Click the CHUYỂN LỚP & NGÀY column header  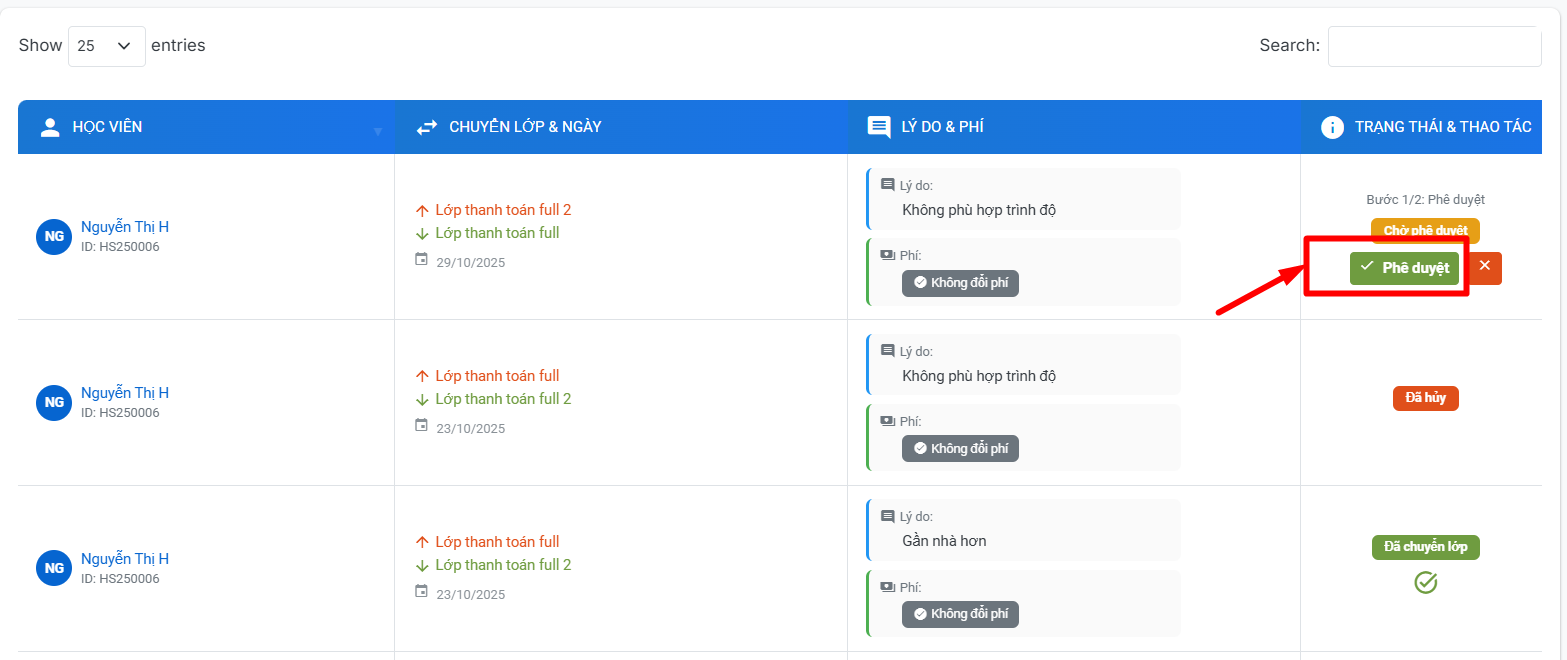(x=524, y=127)
